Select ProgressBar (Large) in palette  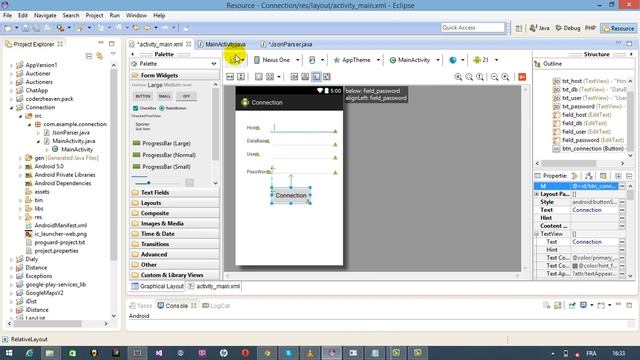[x=162, y=143]
